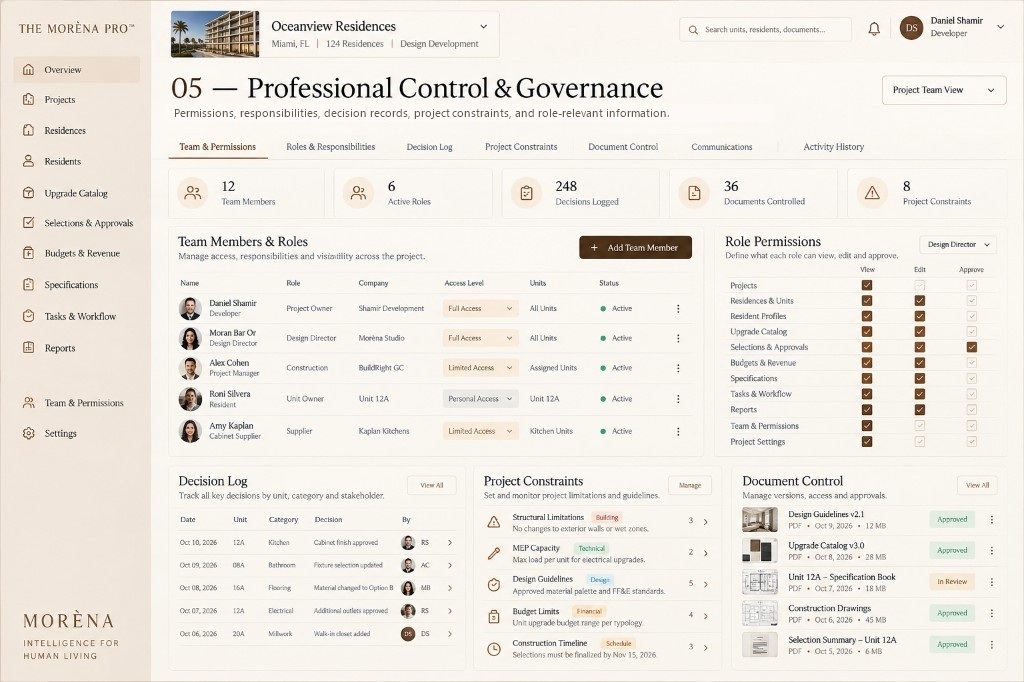The width and height of the screenshot is (1024, 682).
Task: Change Roni Silvera's Personal Access level
Action: point(480,398)
